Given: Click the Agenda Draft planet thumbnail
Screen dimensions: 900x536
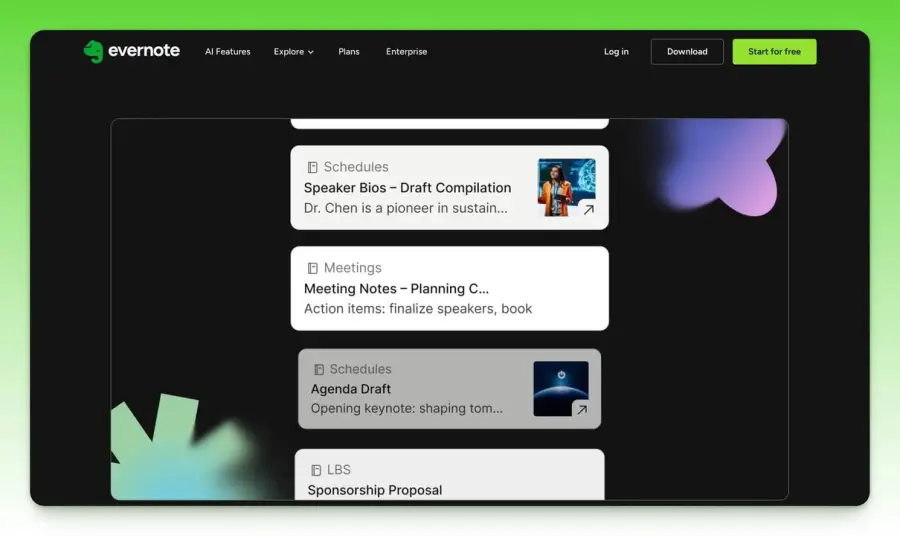Looking at the screenshot, I should 561,389.
